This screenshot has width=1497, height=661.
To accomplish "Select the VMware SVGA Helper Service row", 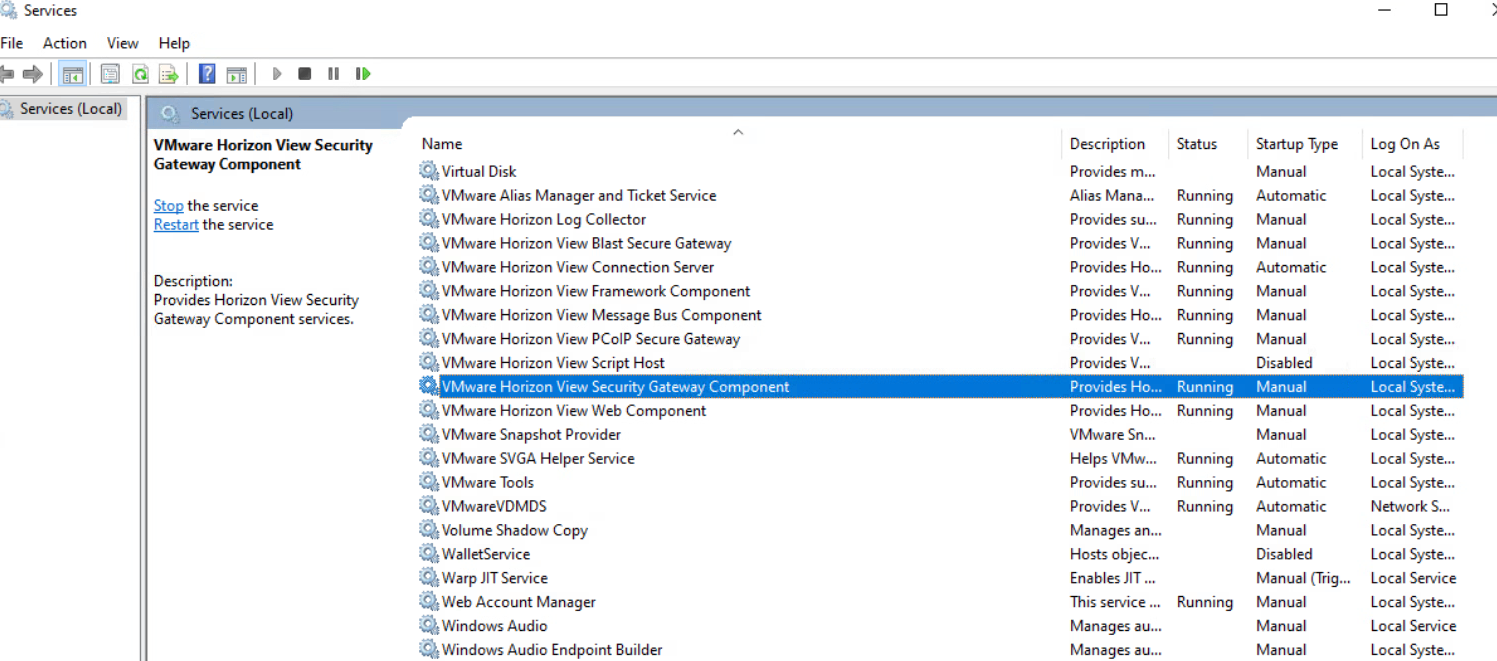I will 940,459.
